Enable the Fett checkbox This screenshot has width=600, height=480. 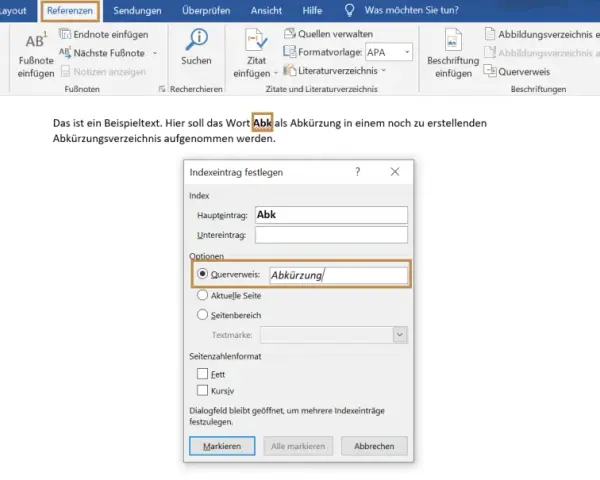tap(202, 374)
